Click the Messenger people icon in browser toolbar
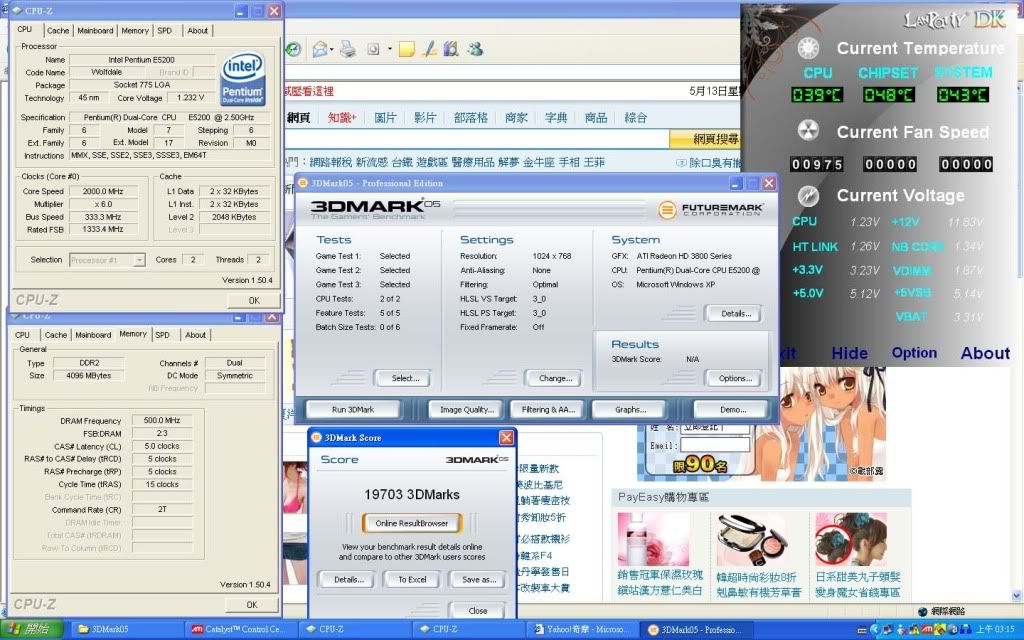The width and height of the screenshot is (1024, 640). (x=475, y=49)
